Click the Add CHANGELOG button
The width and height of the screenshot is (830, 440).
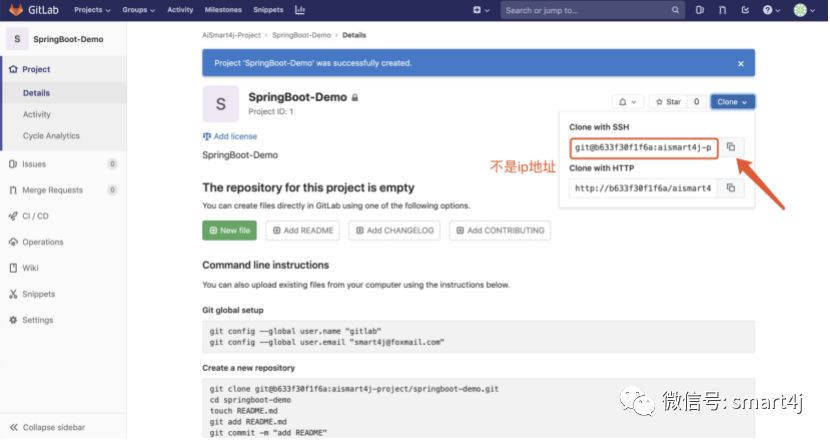point(394,230)
